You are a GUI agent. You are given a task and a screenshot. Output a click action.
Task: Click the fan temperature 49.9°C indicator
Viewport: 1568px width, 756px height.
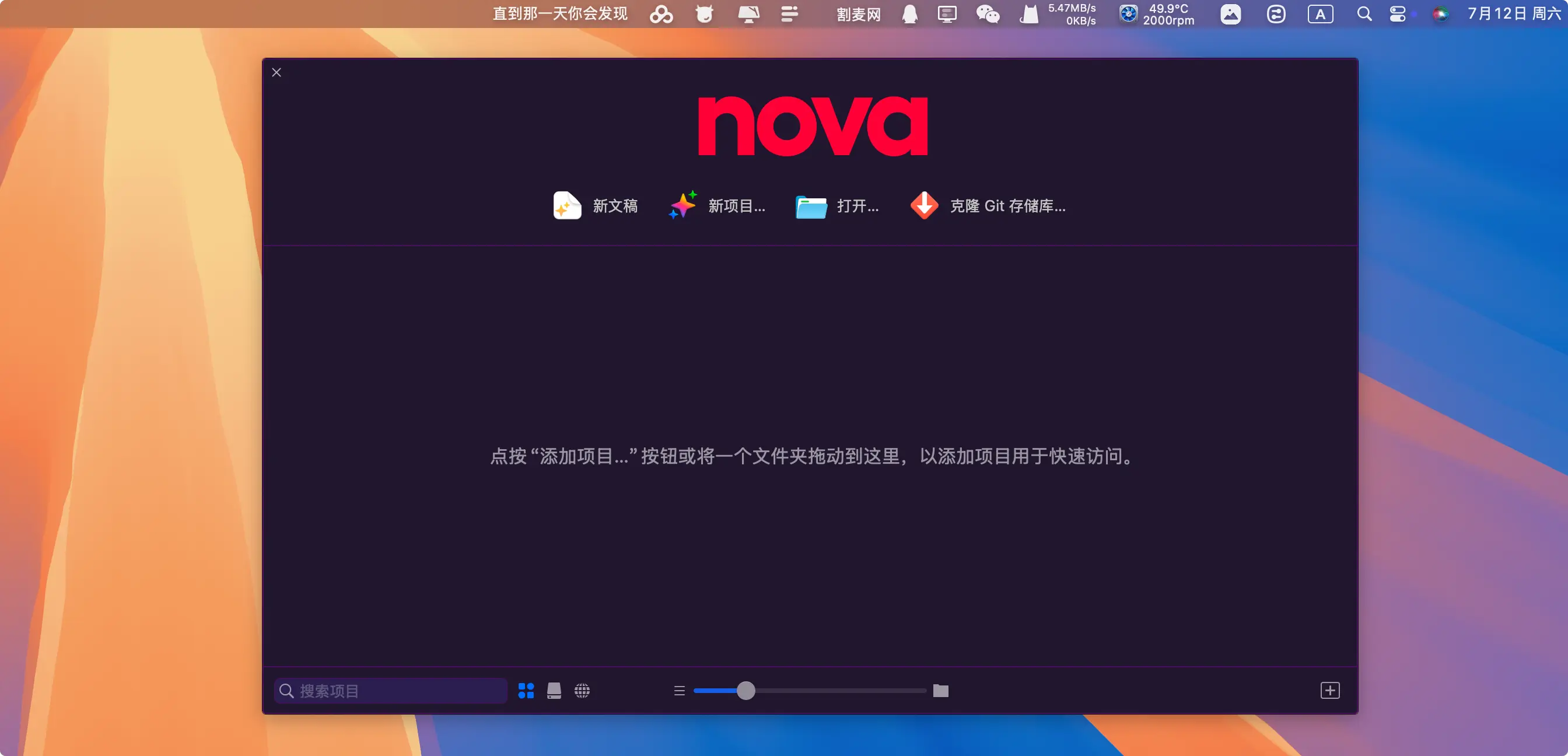point(1157,14)
